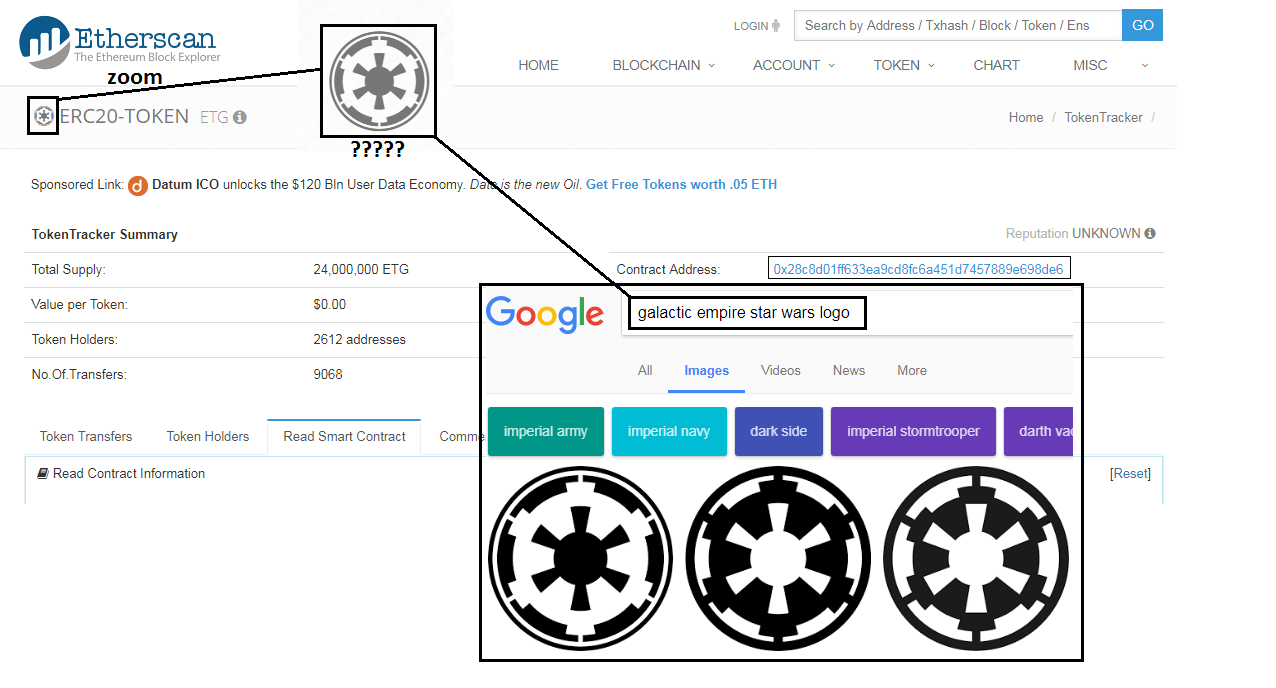
Task: Click the dark side filter chip
Action: (x=779, y=431)
